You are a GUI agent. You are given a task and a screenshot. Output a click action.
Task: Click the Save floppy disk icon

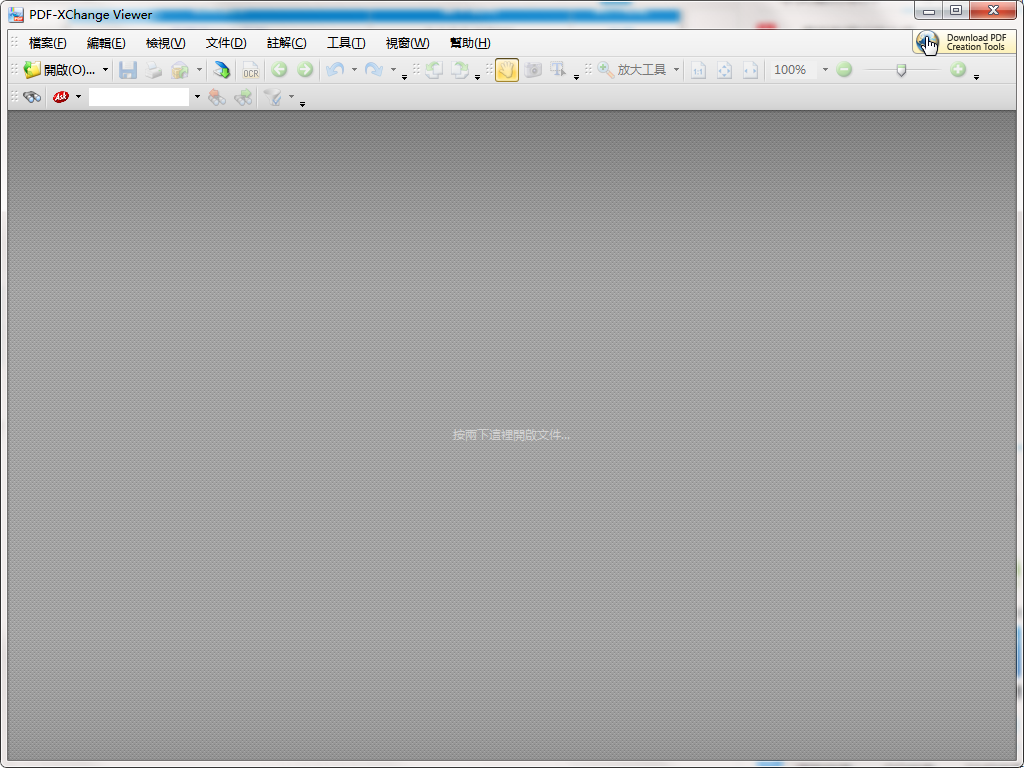coord(128,70)
